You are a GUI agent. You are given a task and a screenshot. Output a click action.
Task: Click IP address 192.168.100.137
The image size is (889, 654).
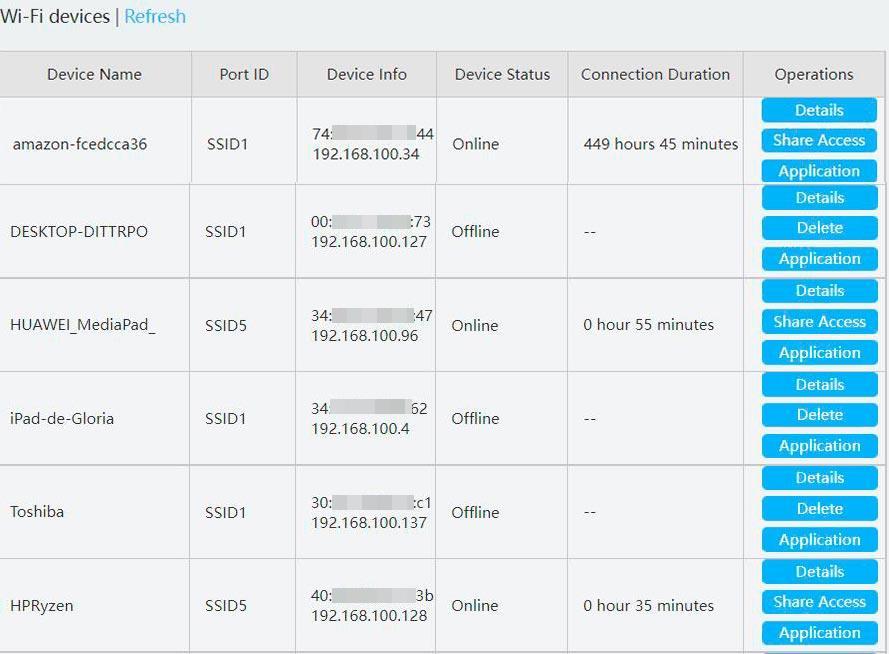pyautogui.click(x=369, y=523)
